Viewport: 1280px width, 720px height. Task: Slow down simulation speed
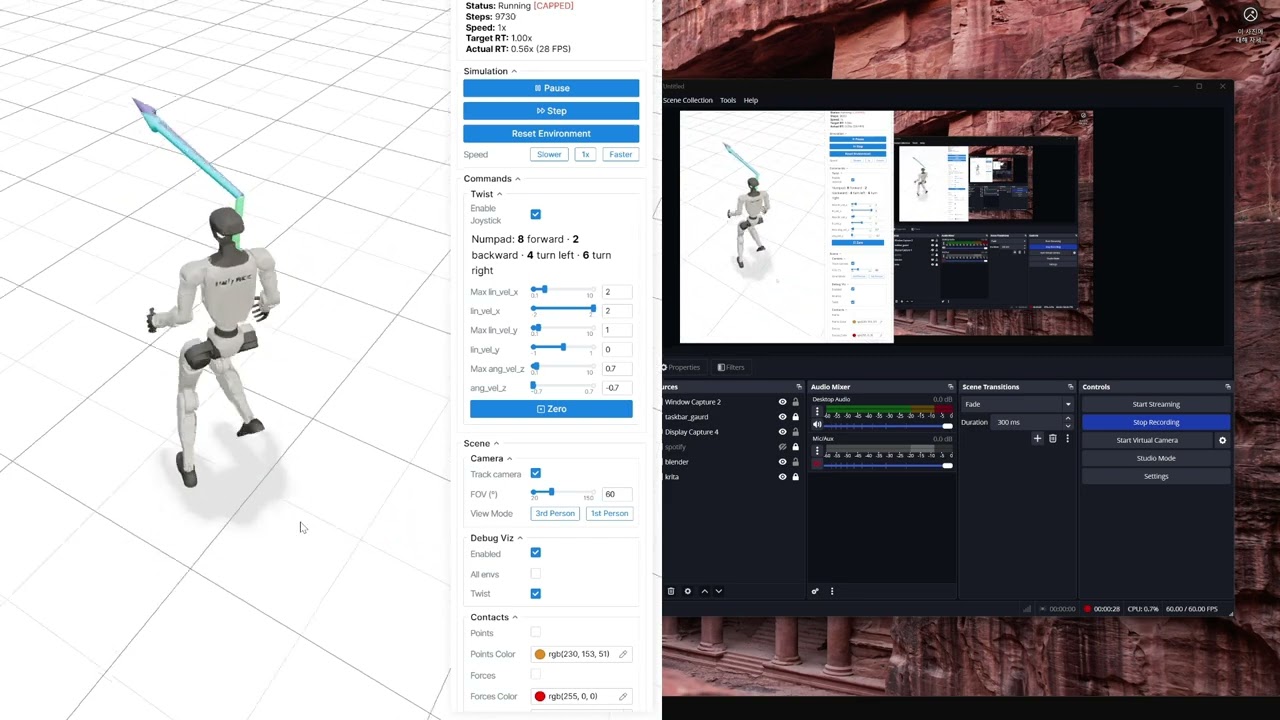(549, 155)
